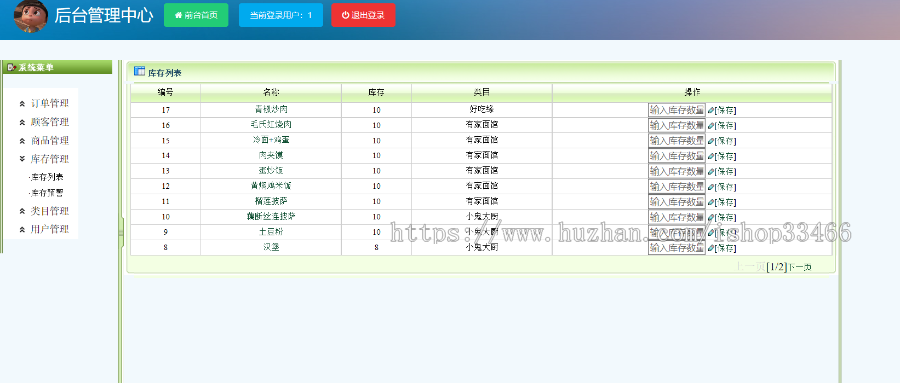
Task: Collapse the 库存管理 menu chevron
Action: point(22,159)
